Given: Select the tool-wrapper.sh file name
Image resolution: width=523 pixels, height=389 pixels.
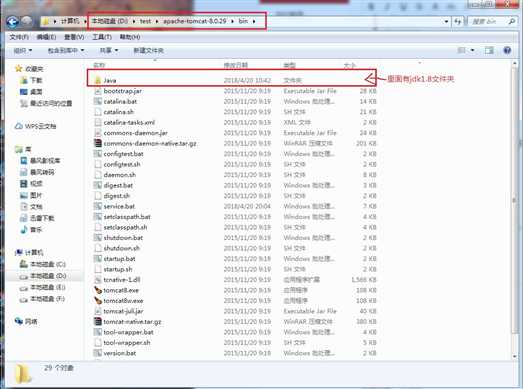Looking at the screenshot, I should [x=127, y=343].
